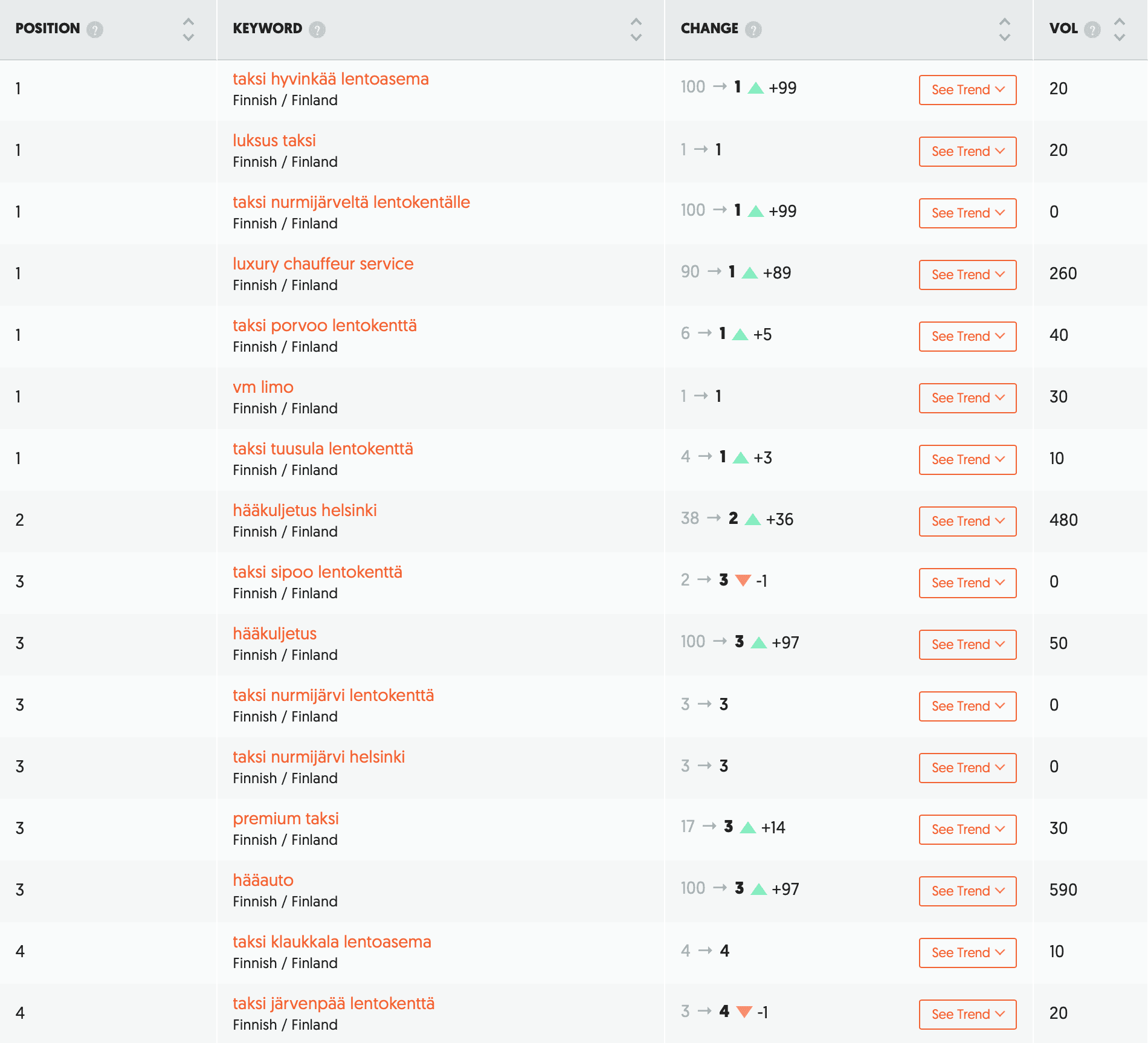Click the POSITION column header label
This screenshot has height=1043, width=1148.
pyautogui.click(x=48, y=28)
